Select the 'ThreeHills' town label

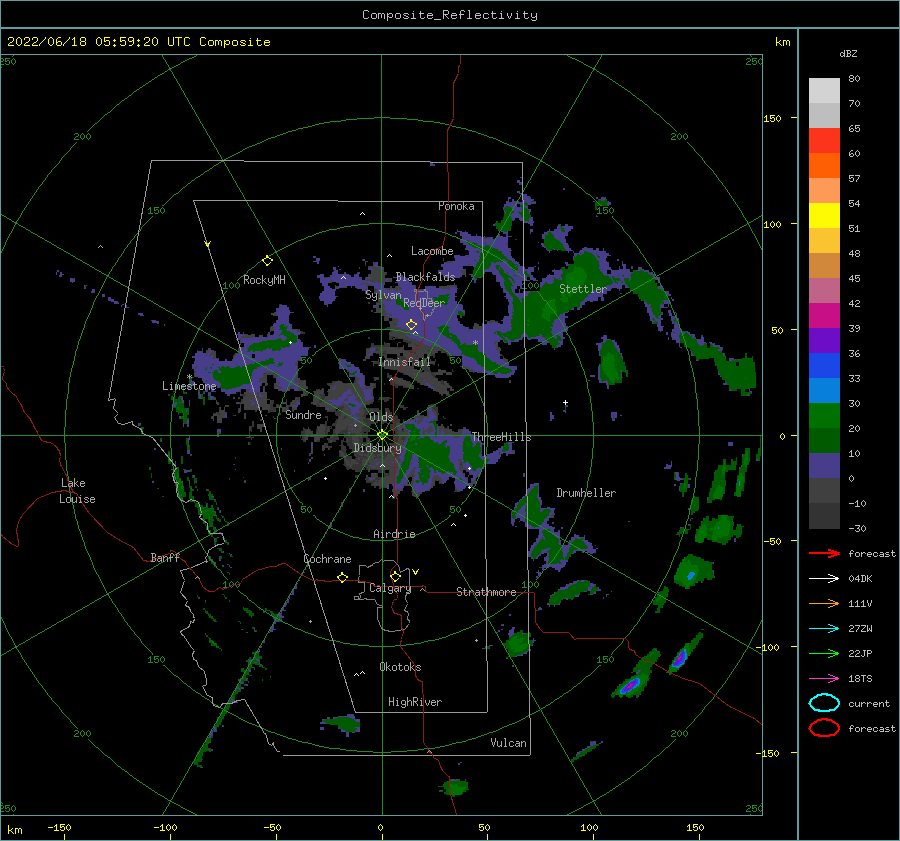pos(501,437)
